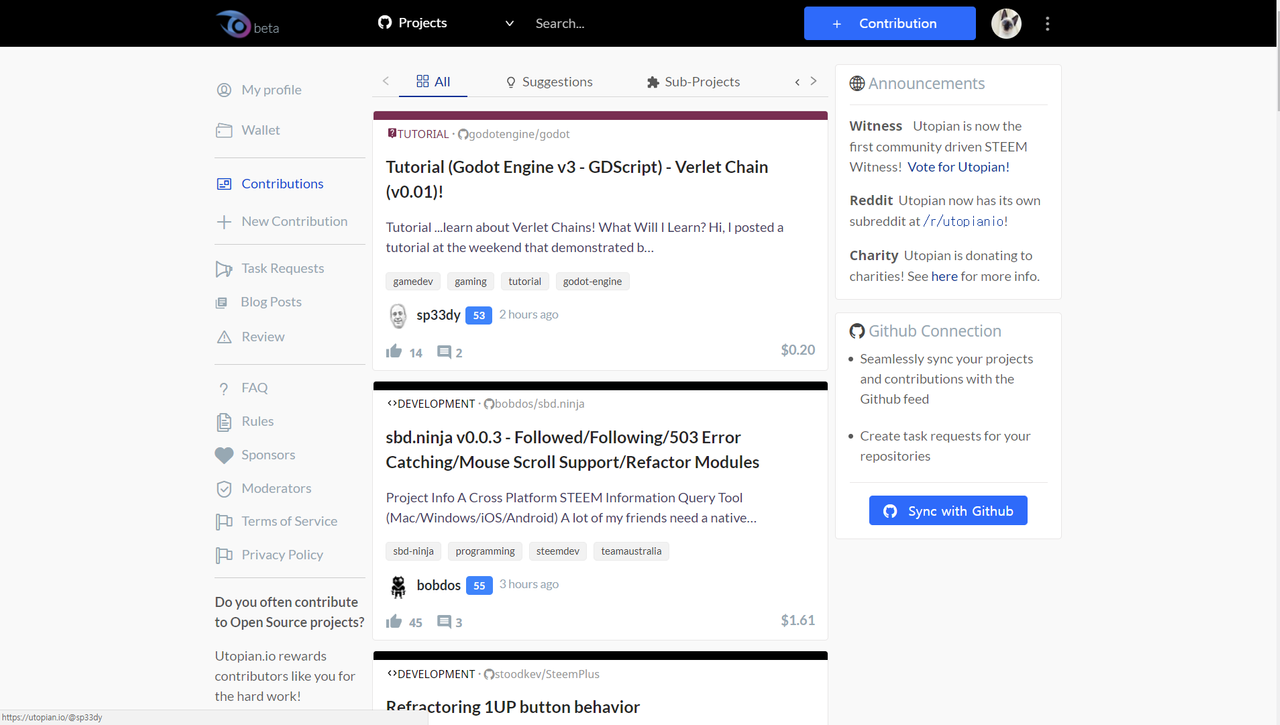Open comments on the Verlet Chain post
Image resolution: width=1280 pixels, height=725 pixels.
coord(445,352)
